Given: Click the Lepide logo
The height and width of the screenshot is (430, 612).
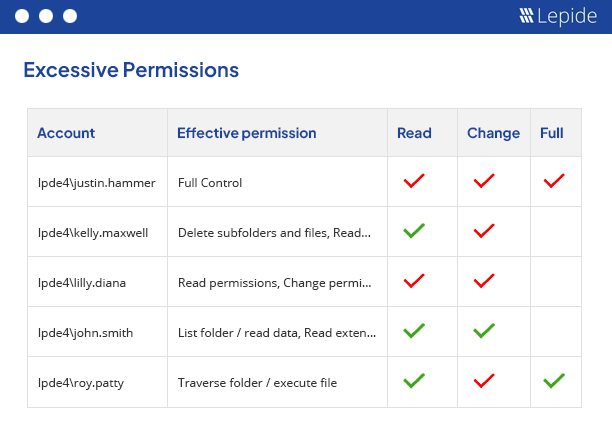Looking at the screenshot, I should 558,16.
